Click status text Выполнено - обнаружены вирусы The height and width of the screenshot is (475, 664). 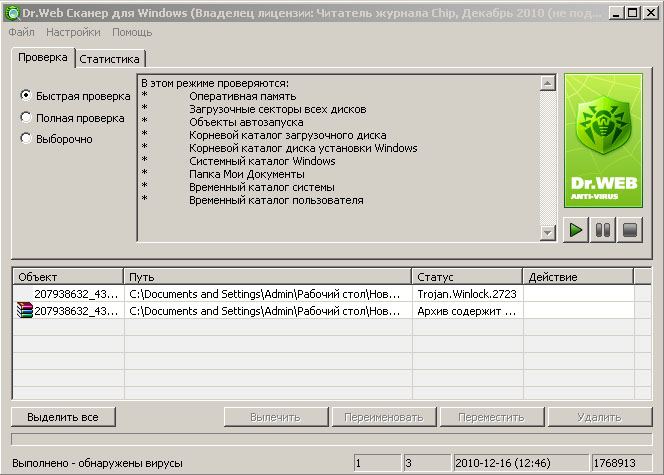click(x=97, y=463)
